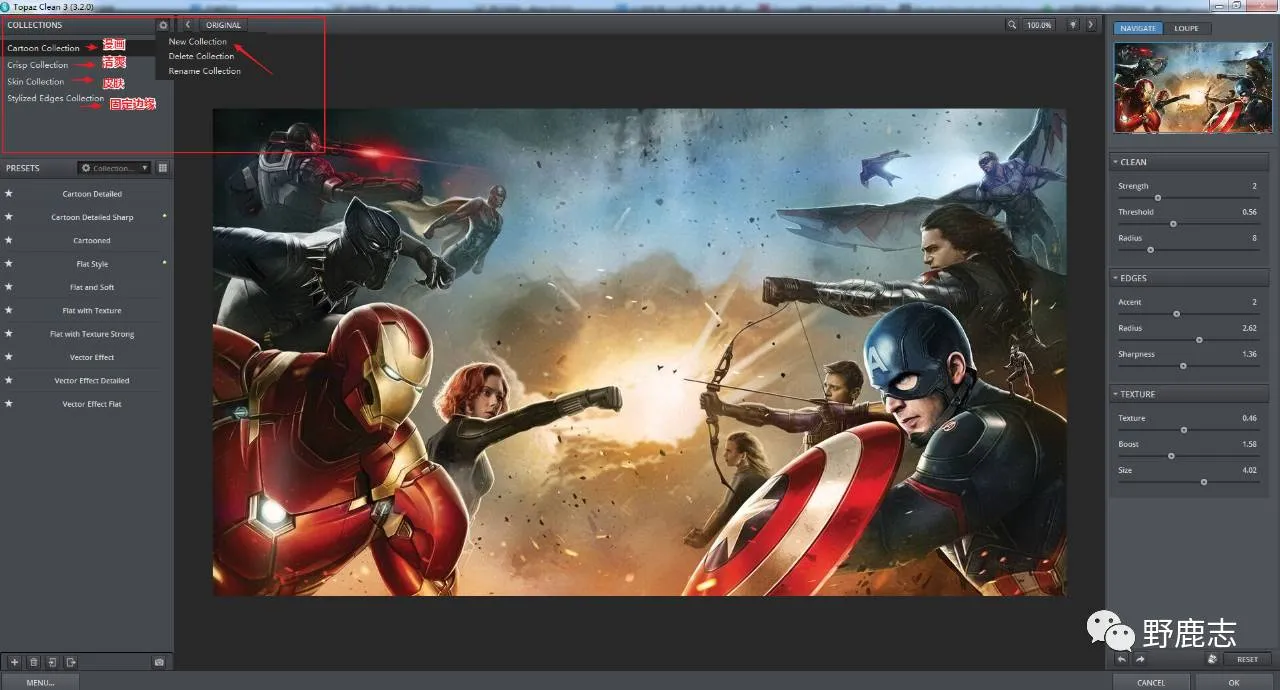Click the Edges Sharpness slider
Viewport: 1280px width, 690px height.
1187,366
